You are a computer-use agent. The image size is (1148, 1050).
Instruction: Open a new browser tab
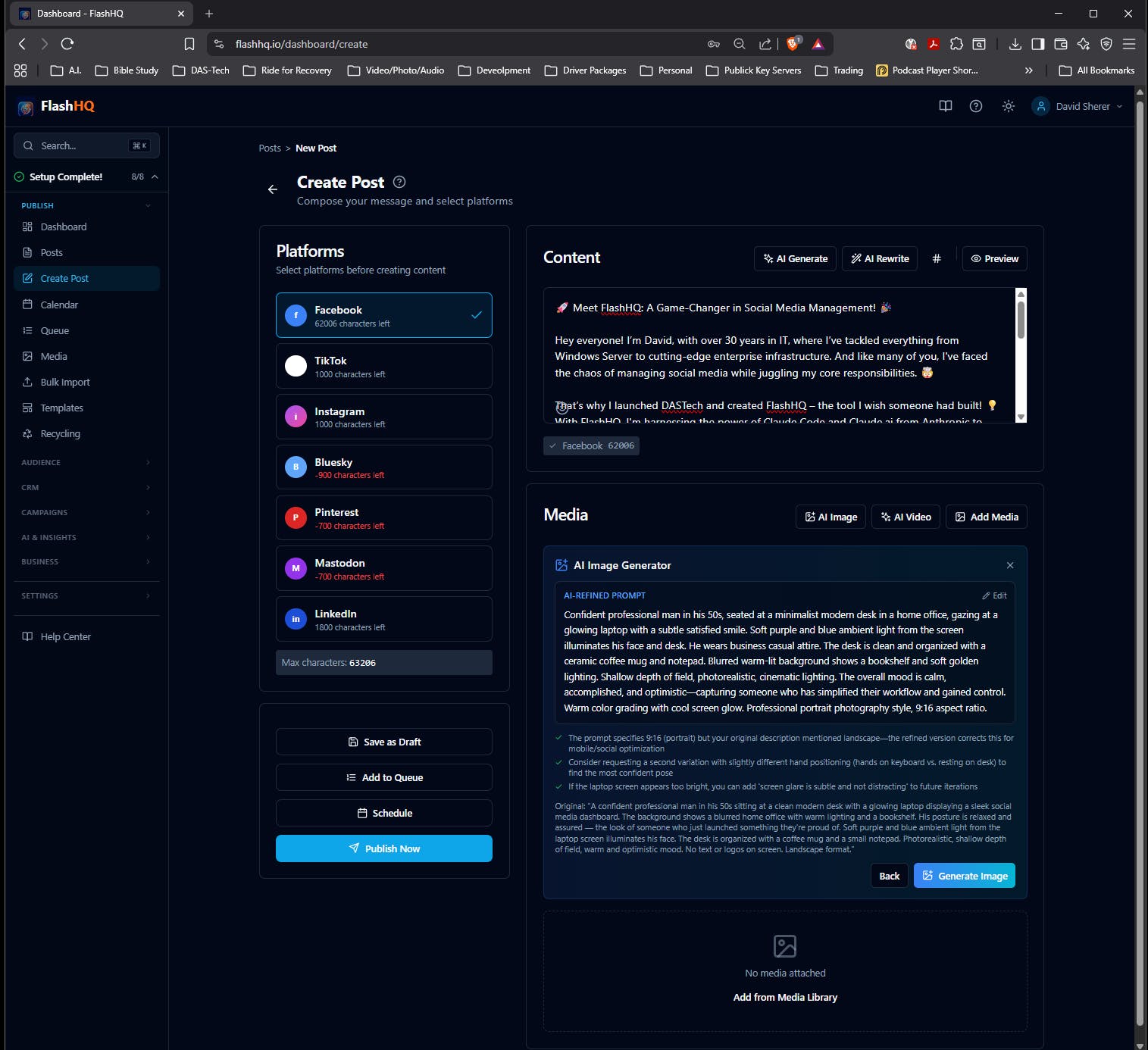tap(209, 14)
